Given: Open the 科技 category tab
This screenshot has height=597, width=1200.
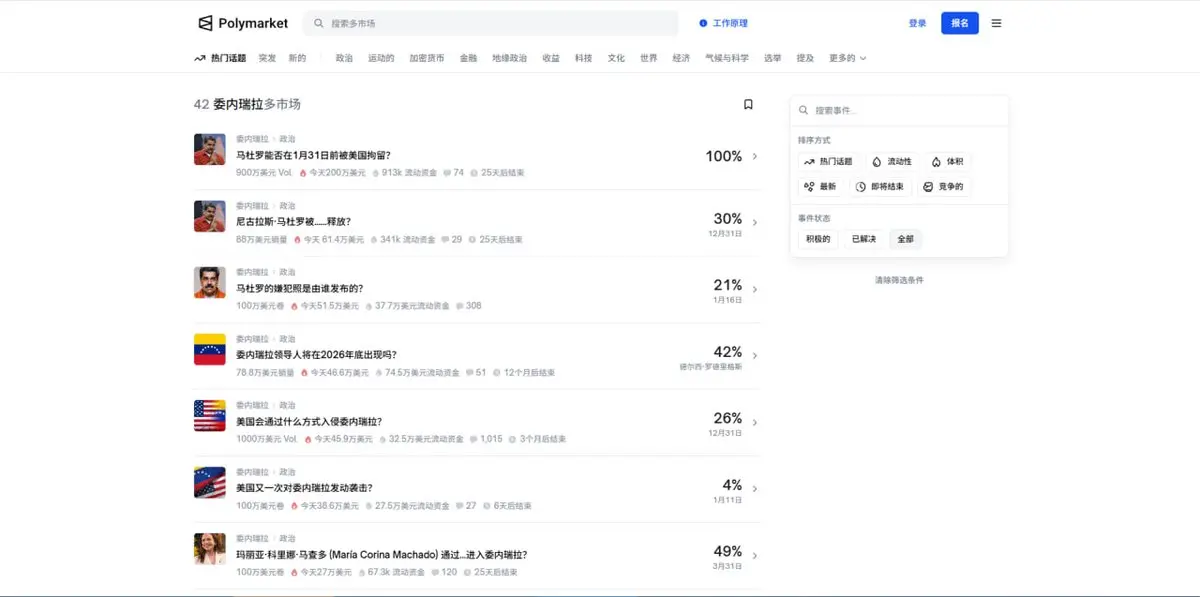Looking at the screenshot, I should (583, 58).
